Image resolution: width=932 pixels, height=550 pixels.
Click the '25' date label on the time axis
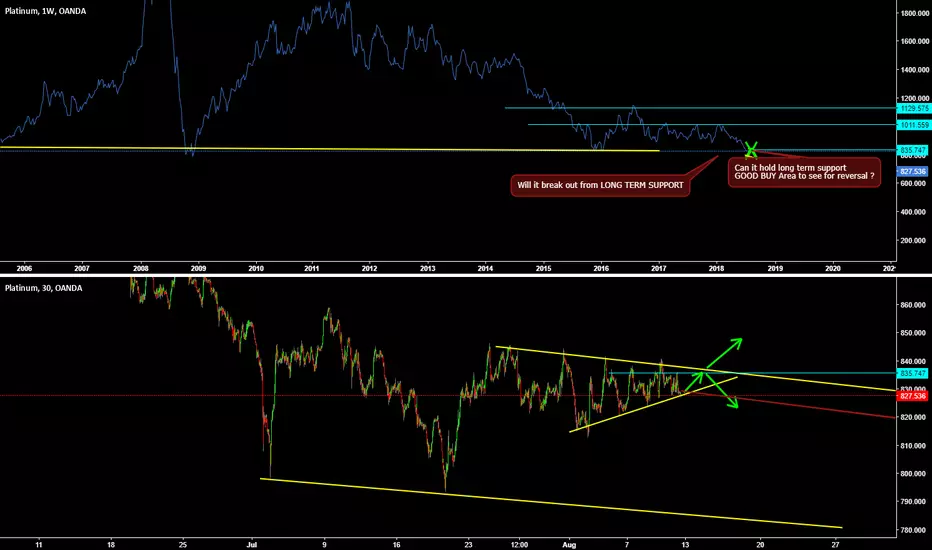tap(183, 545)
